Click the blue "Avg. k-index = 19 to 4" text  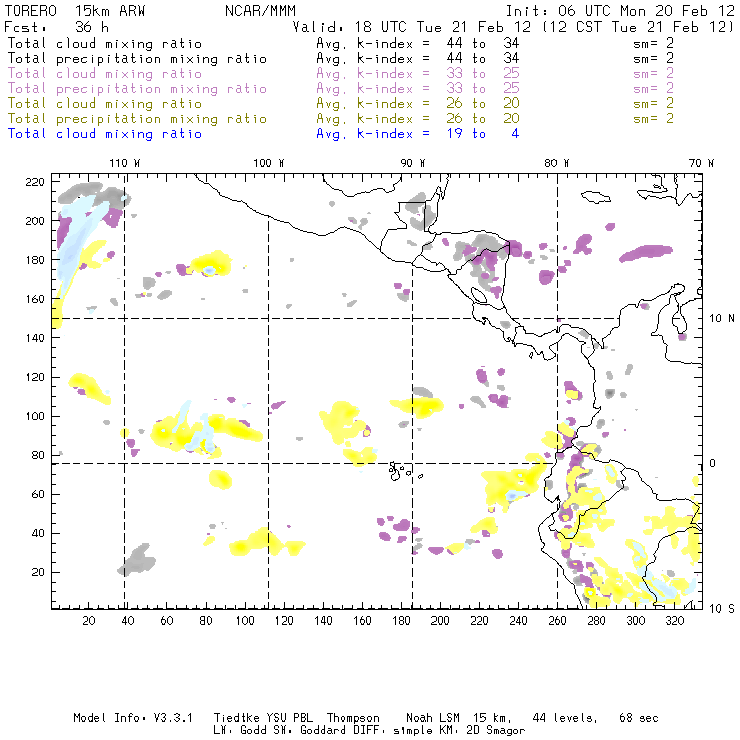pyautogui.click(x=418, y=134)
